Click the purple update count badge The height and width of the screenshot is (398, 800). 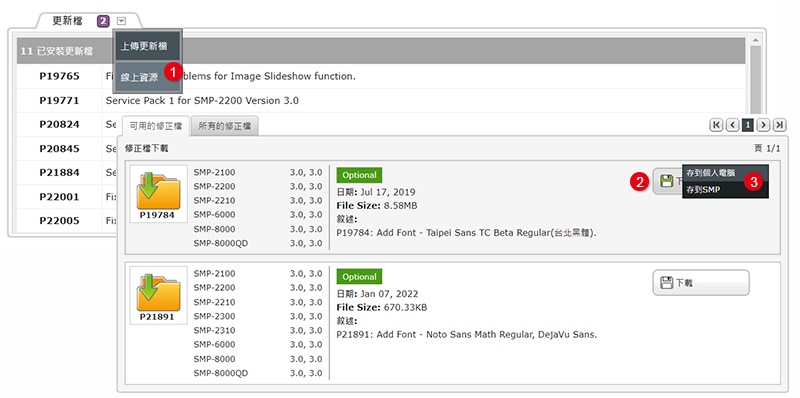[104, 21]
